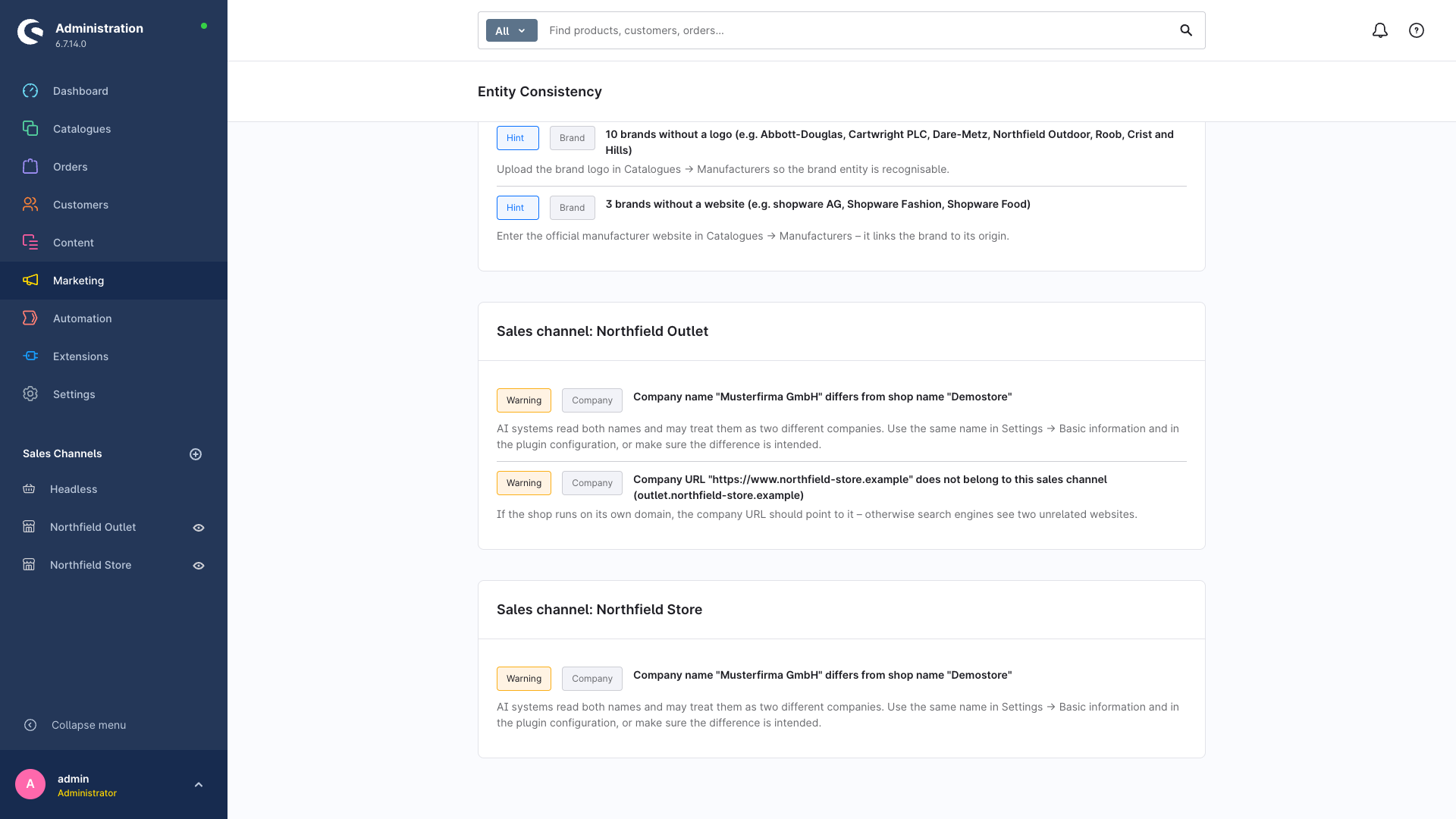
Task: Open the Headless sales channel
Action: click(x=74, y=489)
